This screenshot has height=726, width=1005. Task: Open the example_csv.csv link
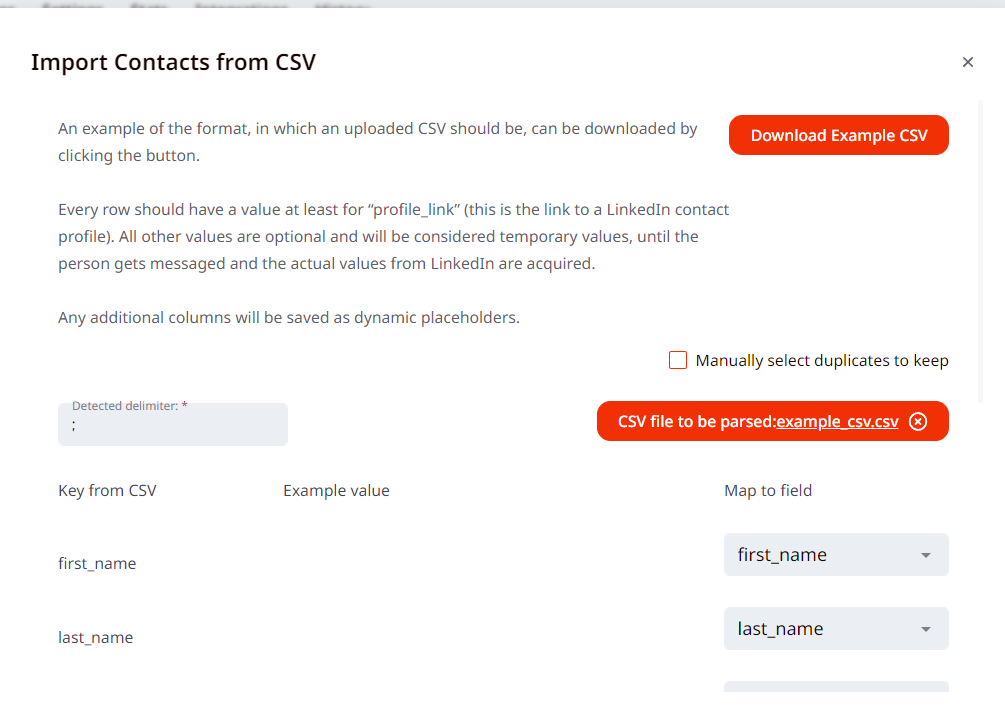click(837, 422)
